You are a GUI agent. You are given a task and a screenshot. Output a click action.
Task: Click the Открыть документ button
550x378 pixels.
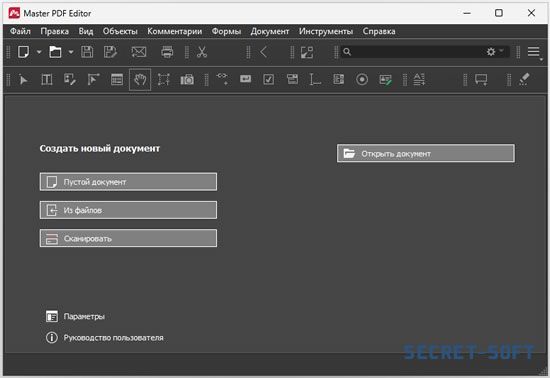tap(426, 153)
